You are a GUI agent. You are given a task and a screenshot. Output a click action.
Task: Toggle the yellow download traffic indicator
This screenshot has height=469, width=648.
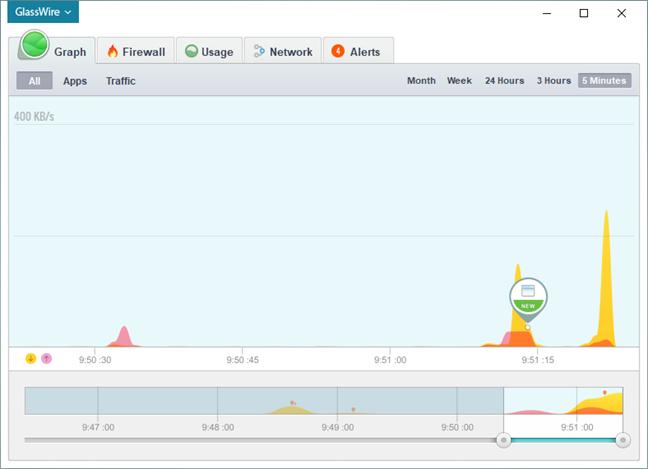[x=31, y=358]
